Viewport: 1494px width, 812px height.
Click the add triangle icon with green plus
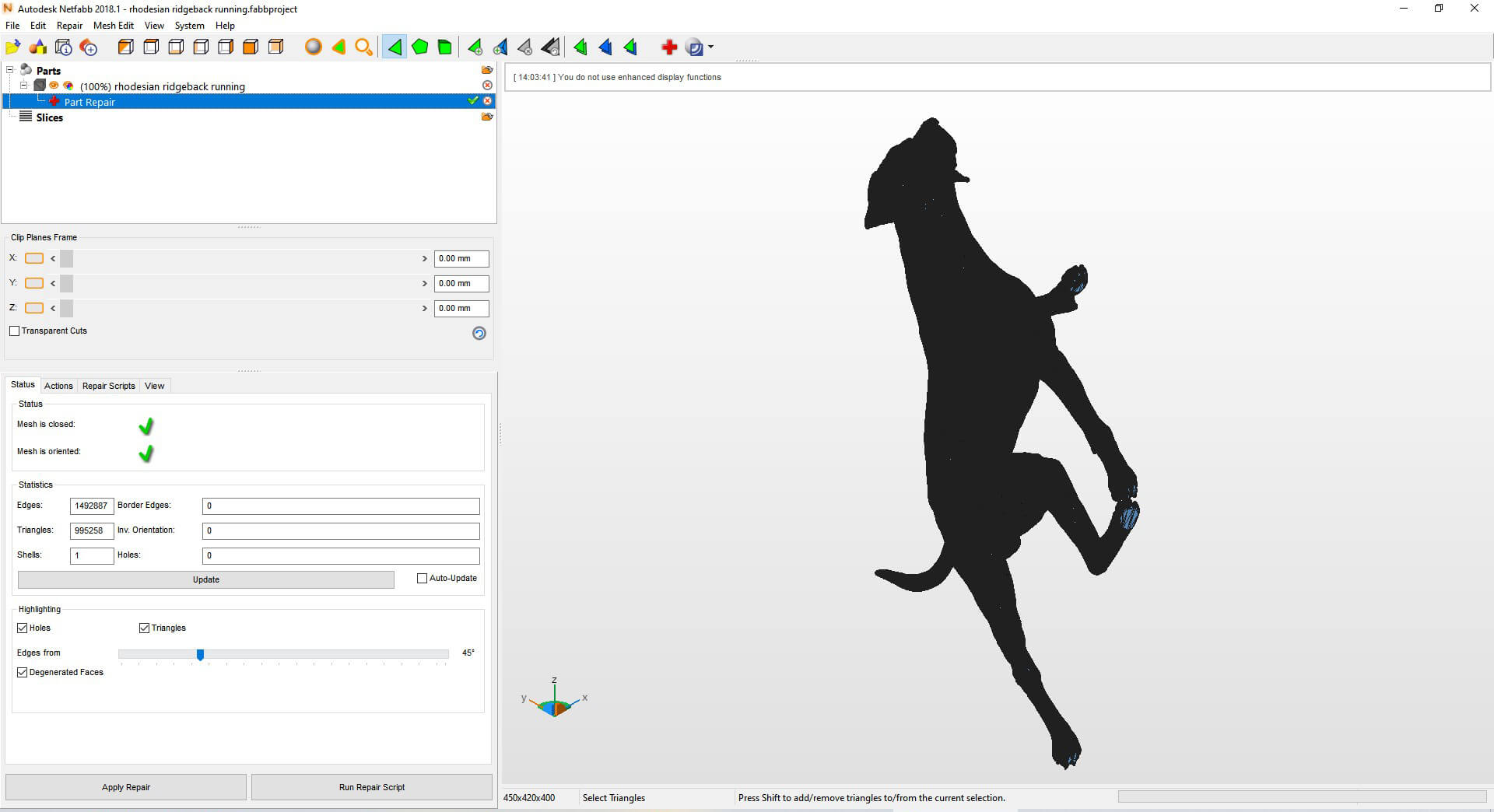(x=475, y=47)
